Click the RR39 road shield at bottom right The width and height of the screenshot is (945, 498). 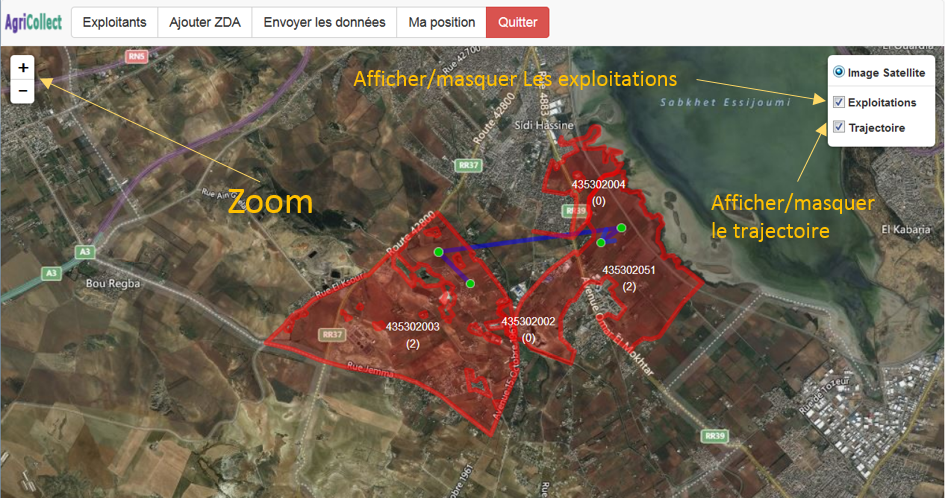(715, 436)
